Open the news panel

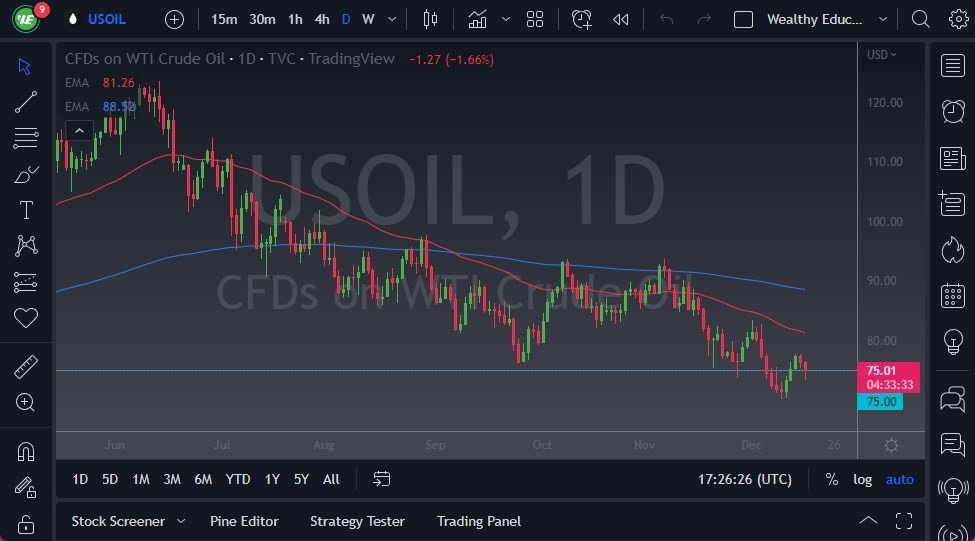coord(953,158)
